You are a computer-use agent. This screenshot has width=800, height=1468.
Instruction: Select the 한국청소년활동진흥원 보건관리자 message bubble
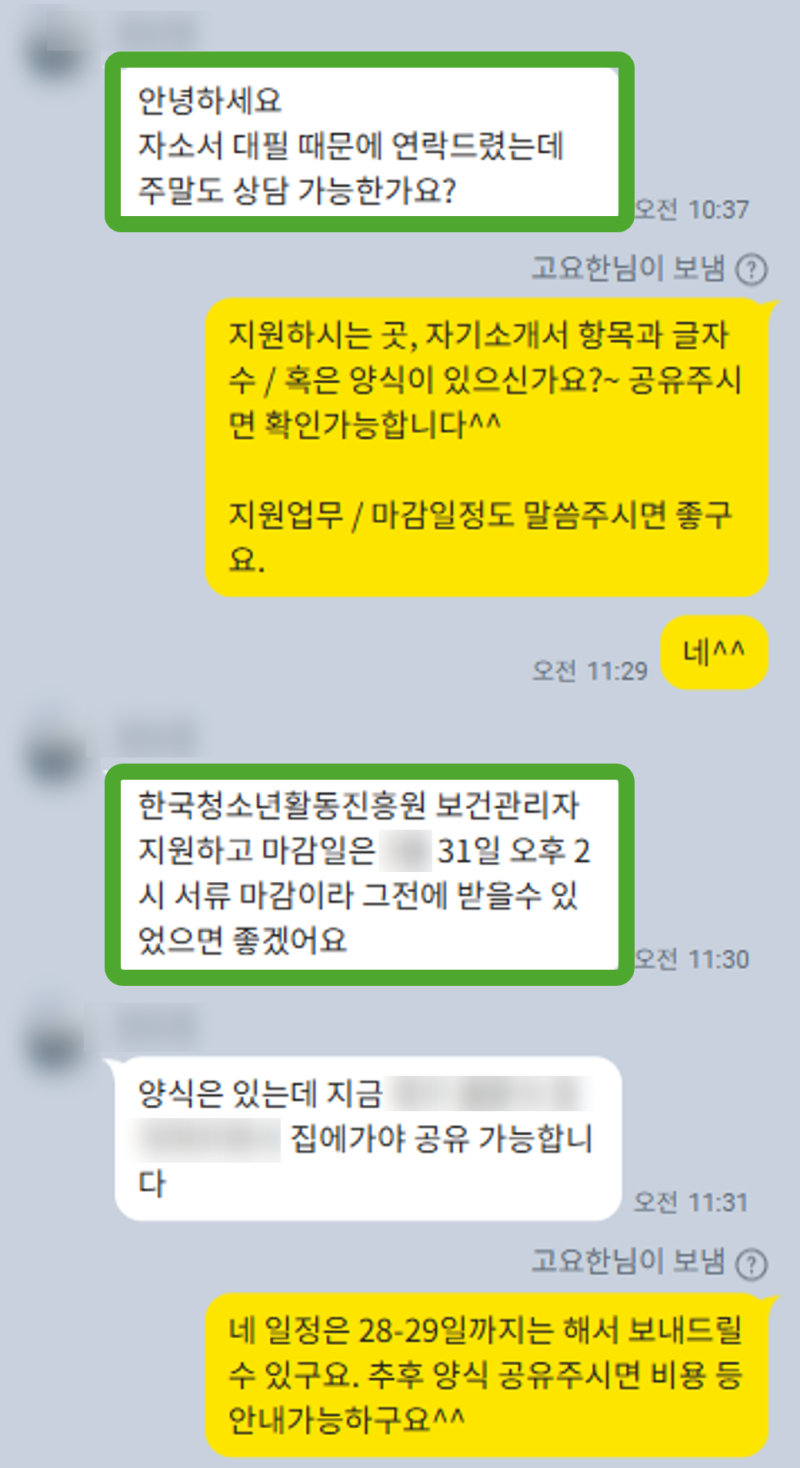pos(369,875)
